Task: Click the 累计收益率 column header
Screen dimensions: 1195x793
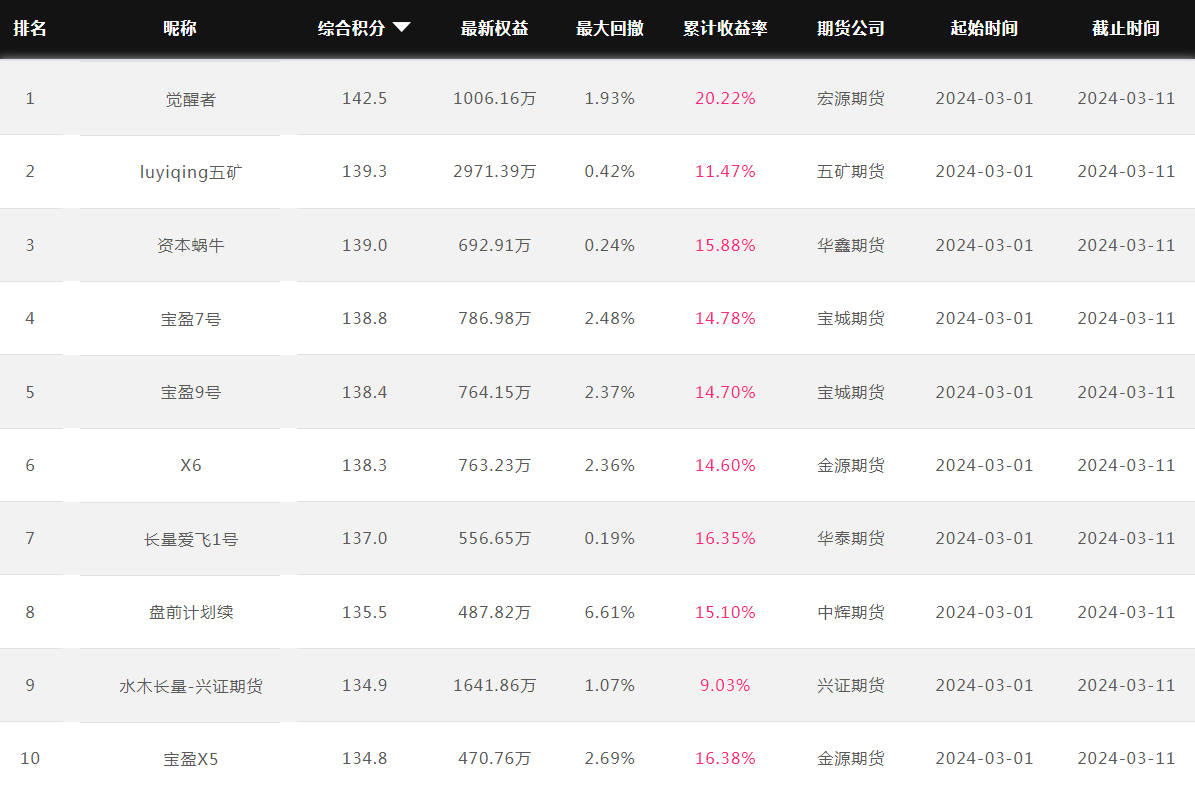Action: click(x=725, y=28)
